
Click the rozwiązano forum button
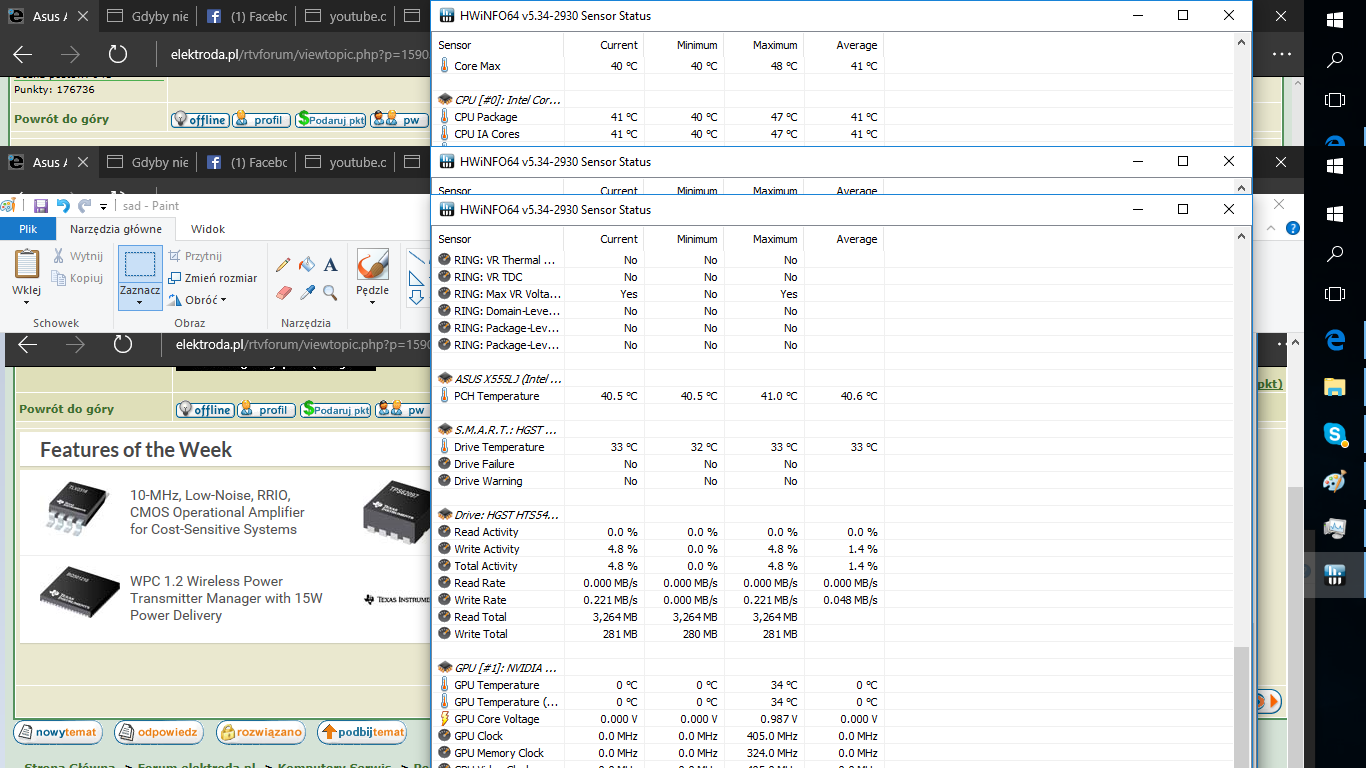(x=260, y=732)
